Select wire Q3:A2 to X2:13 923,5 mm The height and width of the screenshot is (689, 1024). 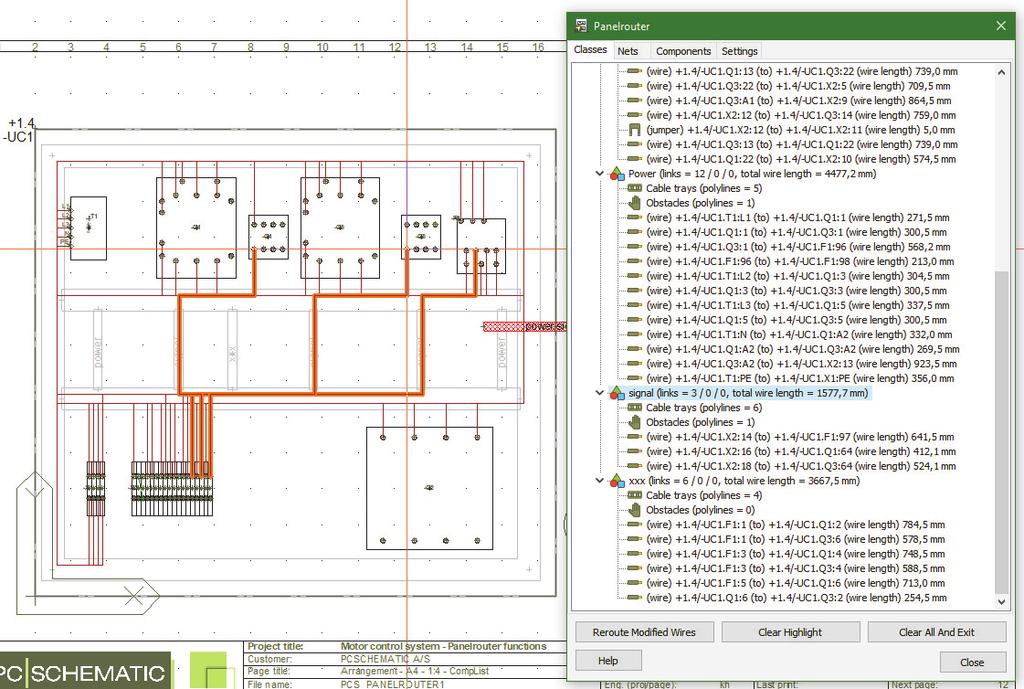[801, 364]
